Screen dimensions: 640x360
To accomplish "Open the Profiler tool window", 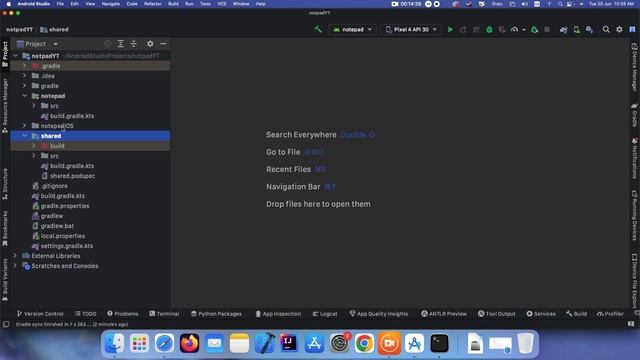I will tap(610, 313).
